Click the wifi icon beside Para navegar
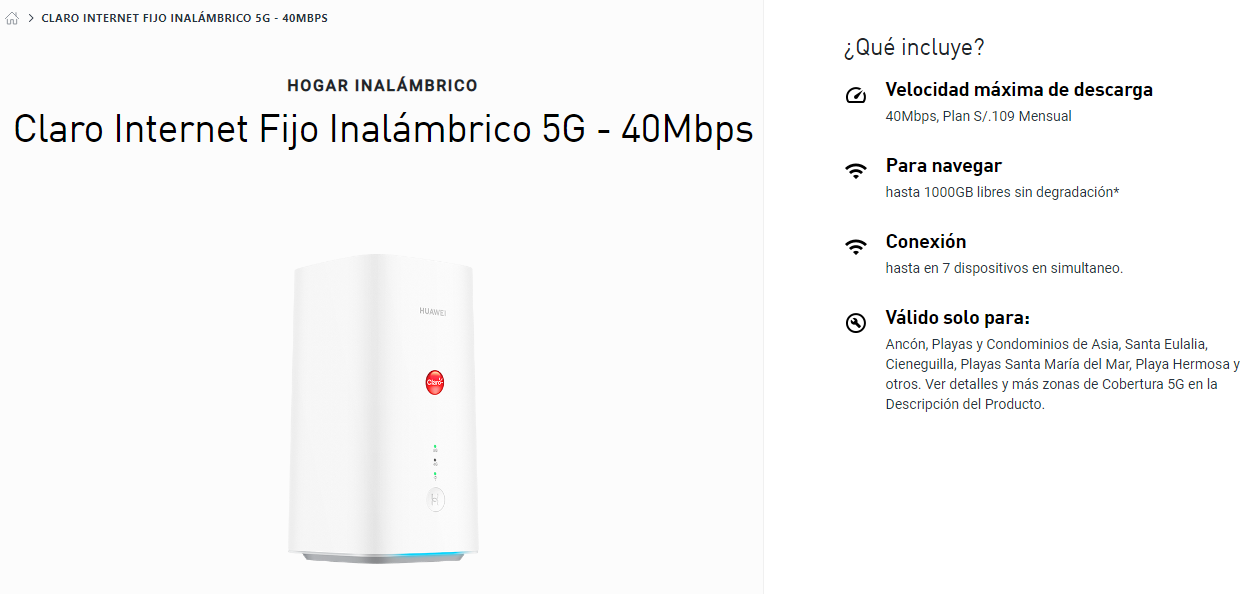The height and width of the screenshot is (594, 1250). 855,171
